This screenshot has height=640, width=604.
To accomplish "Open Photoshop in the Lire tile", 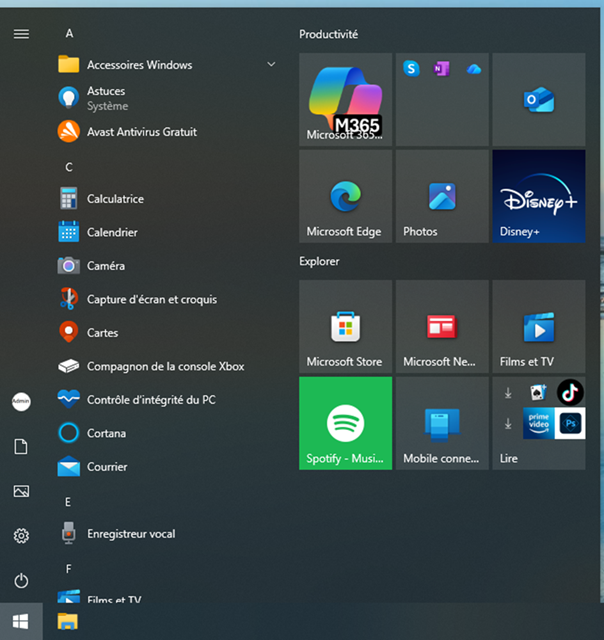I will coord(570,423).
